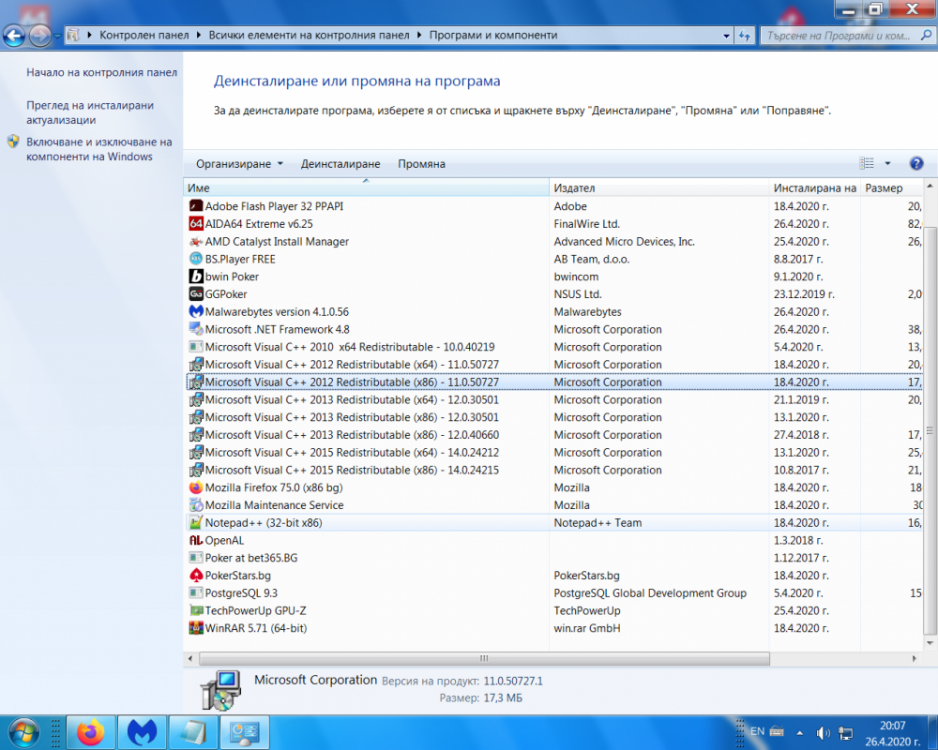
Task: Select the BS.Player FREE icon
Action: click(x=196, y=259)
